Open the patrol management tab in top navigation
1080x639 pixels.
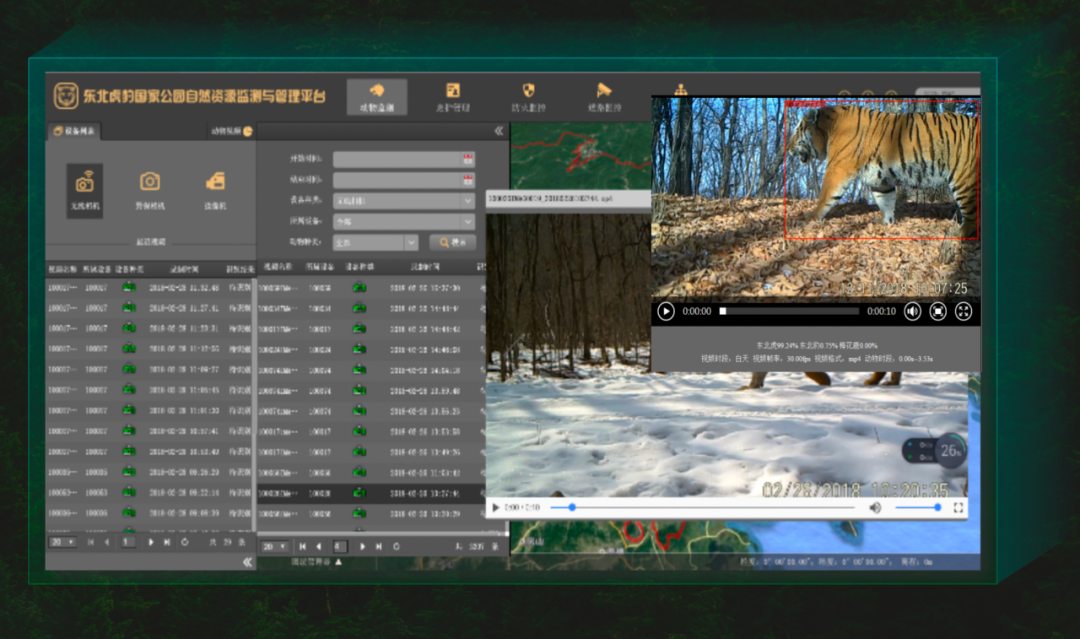(453, 97)
